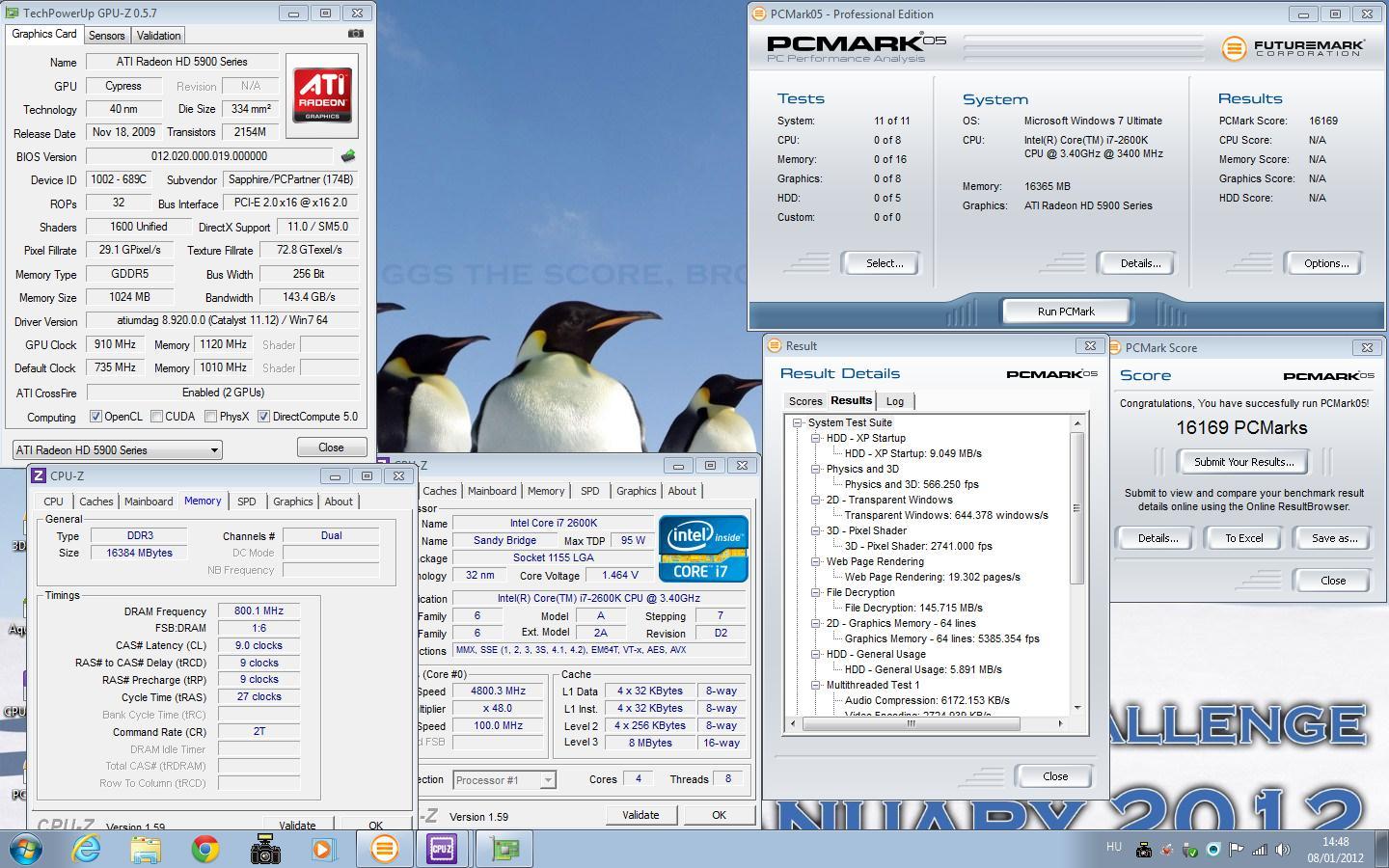This screenshot has width=1389, height=868.
Task: Collapse the File Decryption node
Action: coord(816,592)
